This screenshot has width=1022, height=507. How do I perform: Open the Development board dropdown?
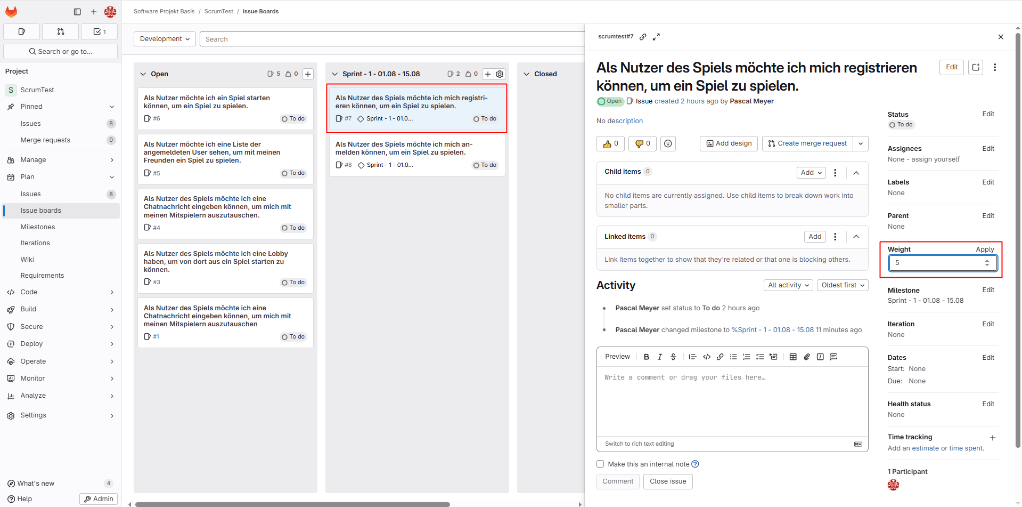(x=166, y=39)
